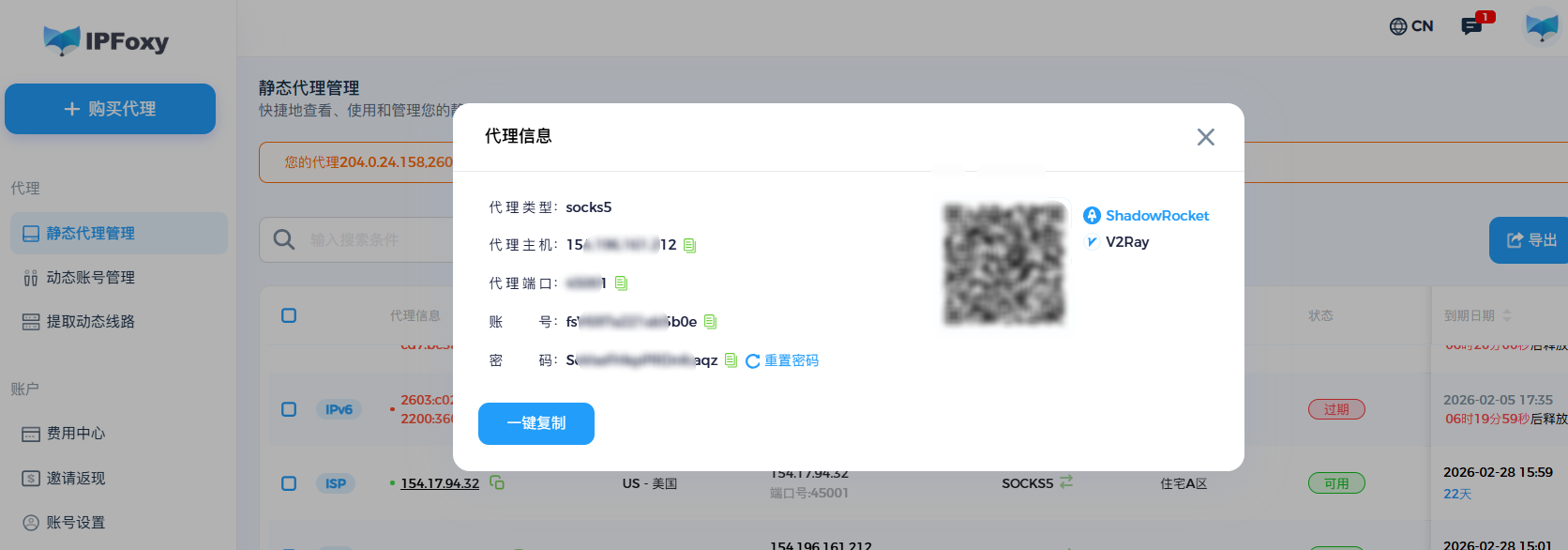Click the 代理信息 column header
This screenshot has height=550, width=1568.
[x=415, y=315]
